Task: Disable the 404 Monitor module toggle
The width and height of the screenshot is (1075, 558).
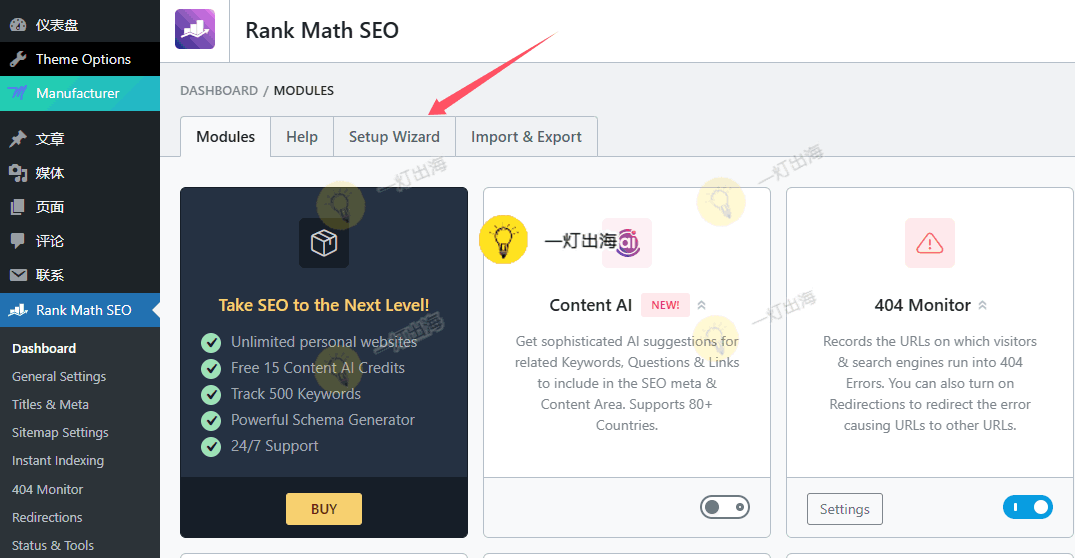Action: coord(1027,508)
